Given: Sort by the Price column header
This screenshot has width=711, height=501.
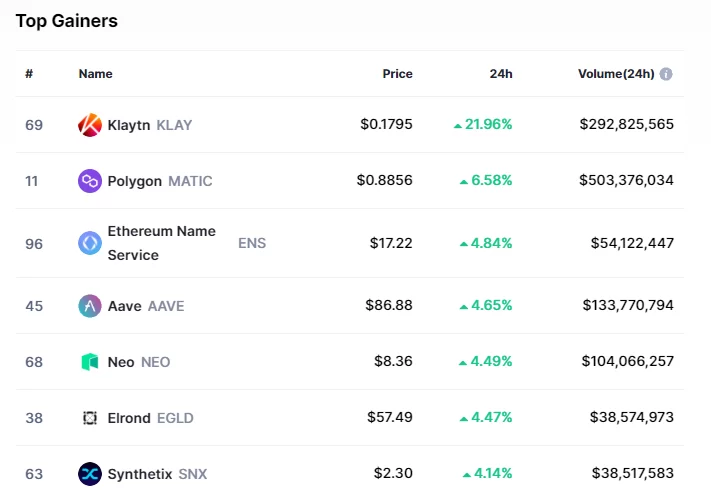Looking at the screenshot, I should click(x=397, y=74).
